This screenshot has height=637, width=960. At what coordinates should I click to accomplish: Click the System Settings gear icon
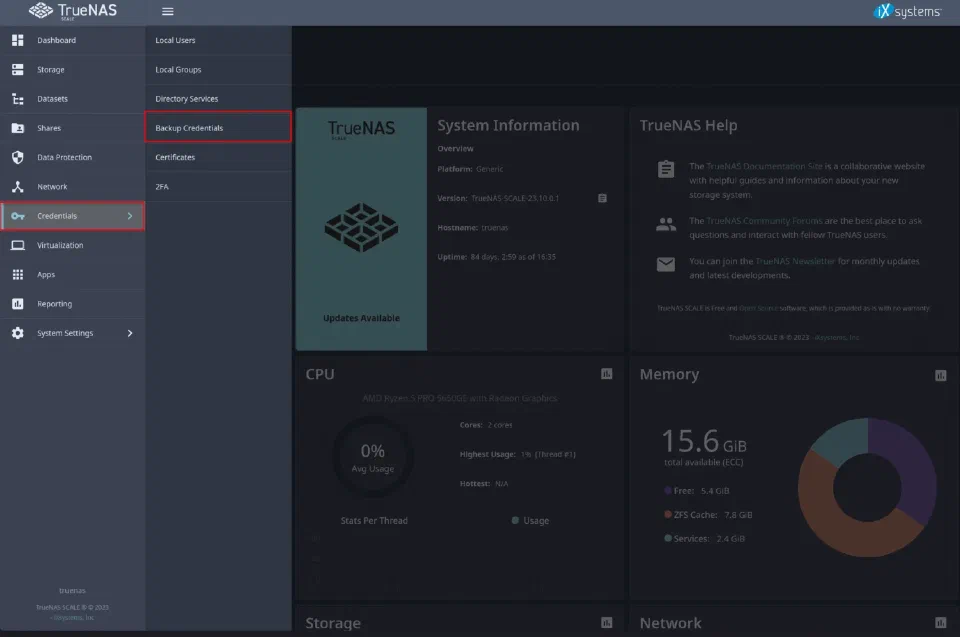[x=18, y=333]
